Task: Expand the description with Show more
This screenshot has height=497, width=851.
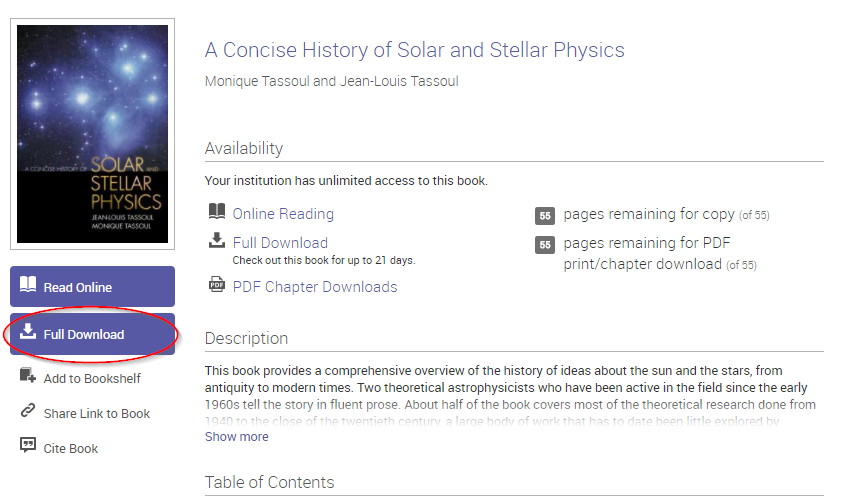Action: [236, 436]
